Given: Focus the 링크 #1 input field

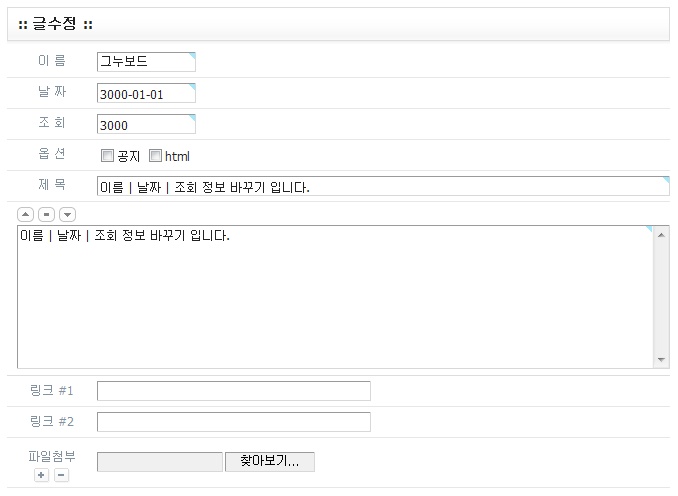Looking at the screenshot, I should tap(233, 390).
